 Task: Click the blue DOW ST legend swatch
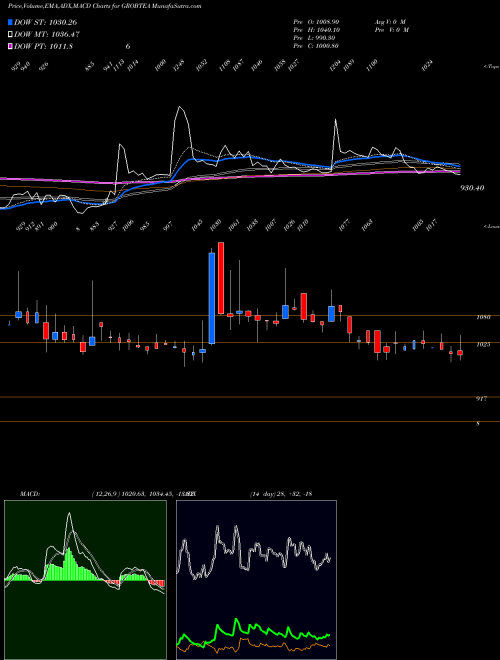(x=10, y=22)
